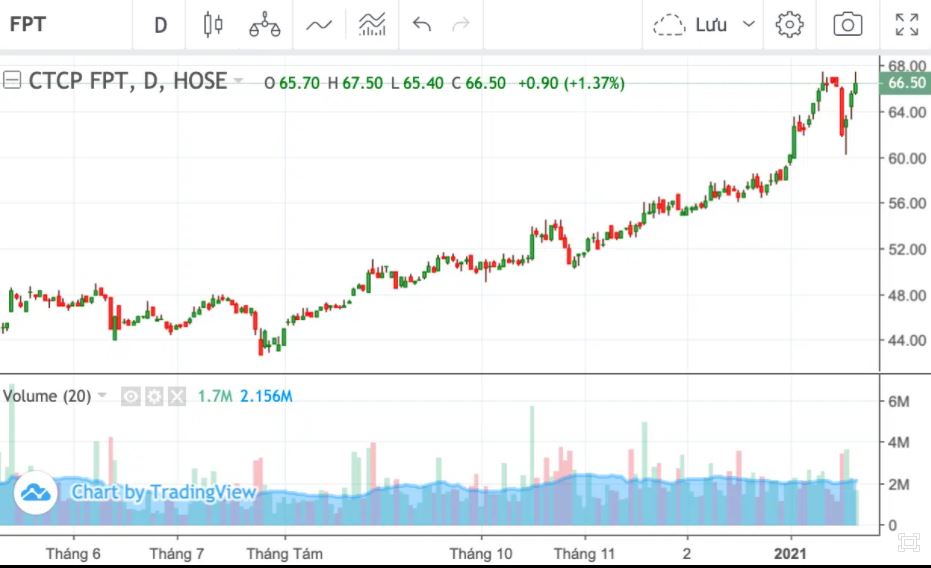
Task: Take a chart snapshot with camera icon
Action: pos(847,25)
